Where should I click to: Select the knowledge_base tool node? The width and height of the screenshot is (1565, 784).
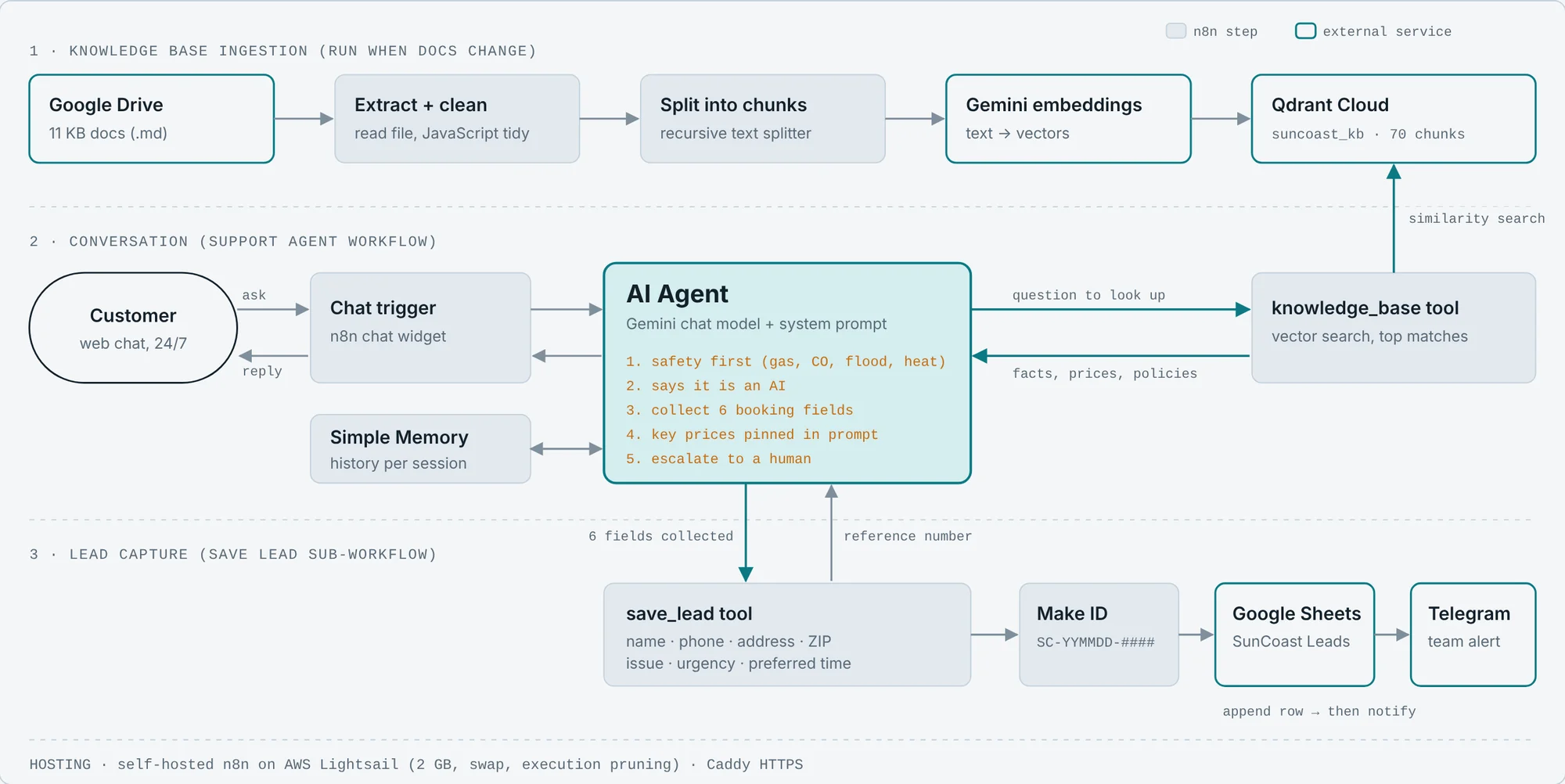point(1394,328)
